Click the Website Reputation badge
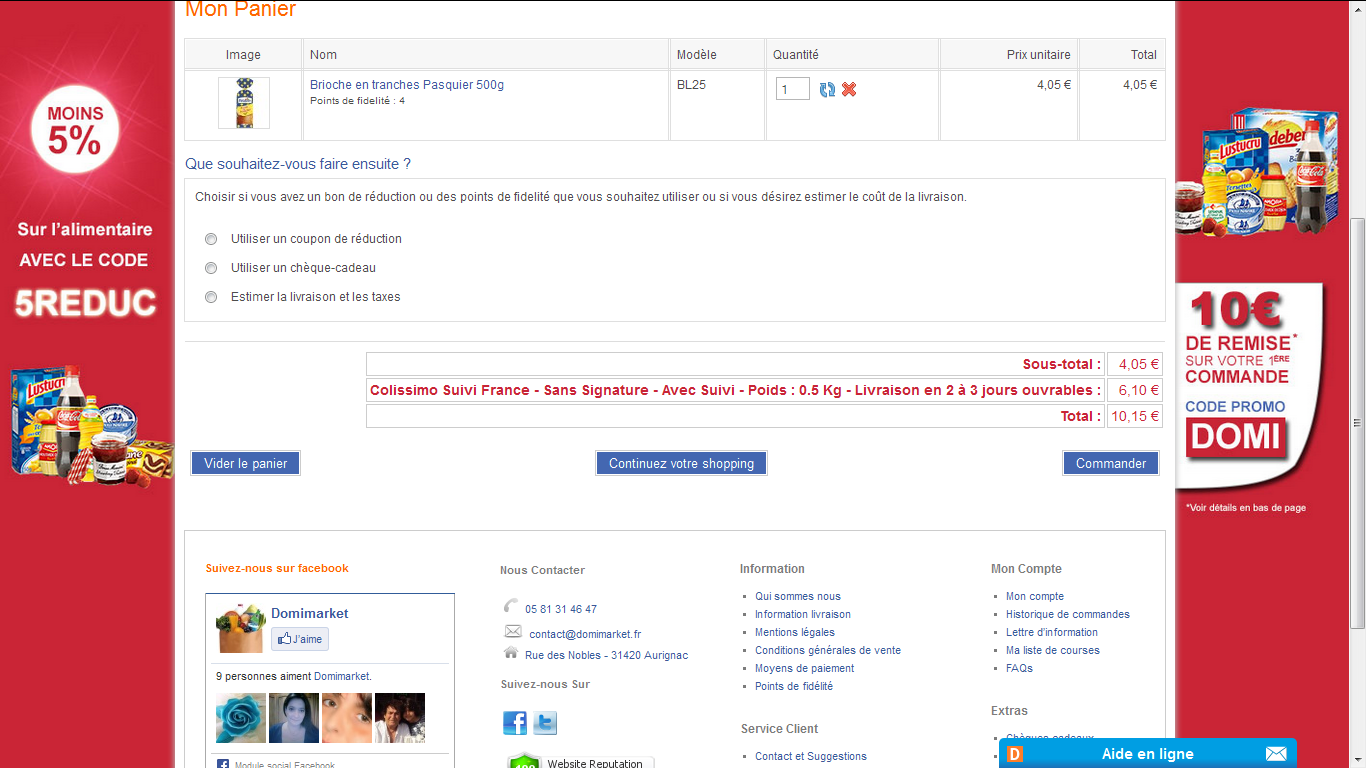Image resolution: width=1366 pixels, height=768 pixels. pyautogui.click(x=581, y=762)
